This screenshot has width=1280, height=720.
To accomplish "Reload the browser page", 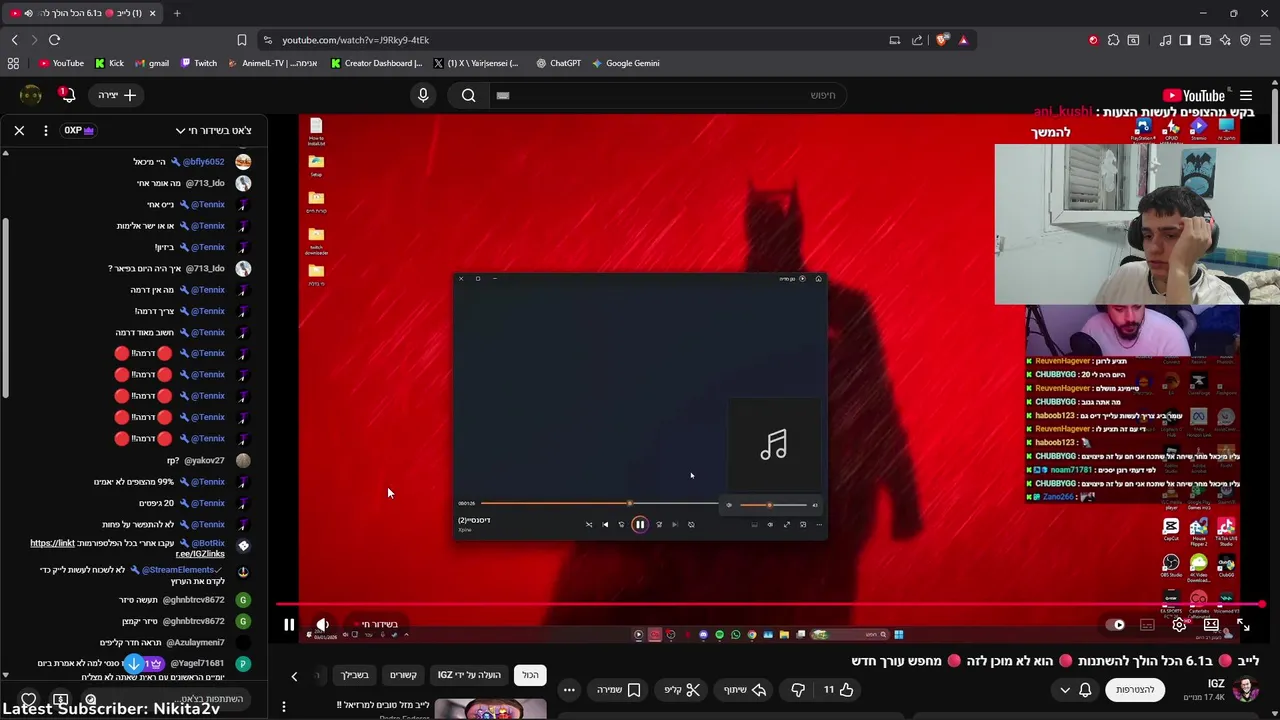I will (x=54, y=40).
